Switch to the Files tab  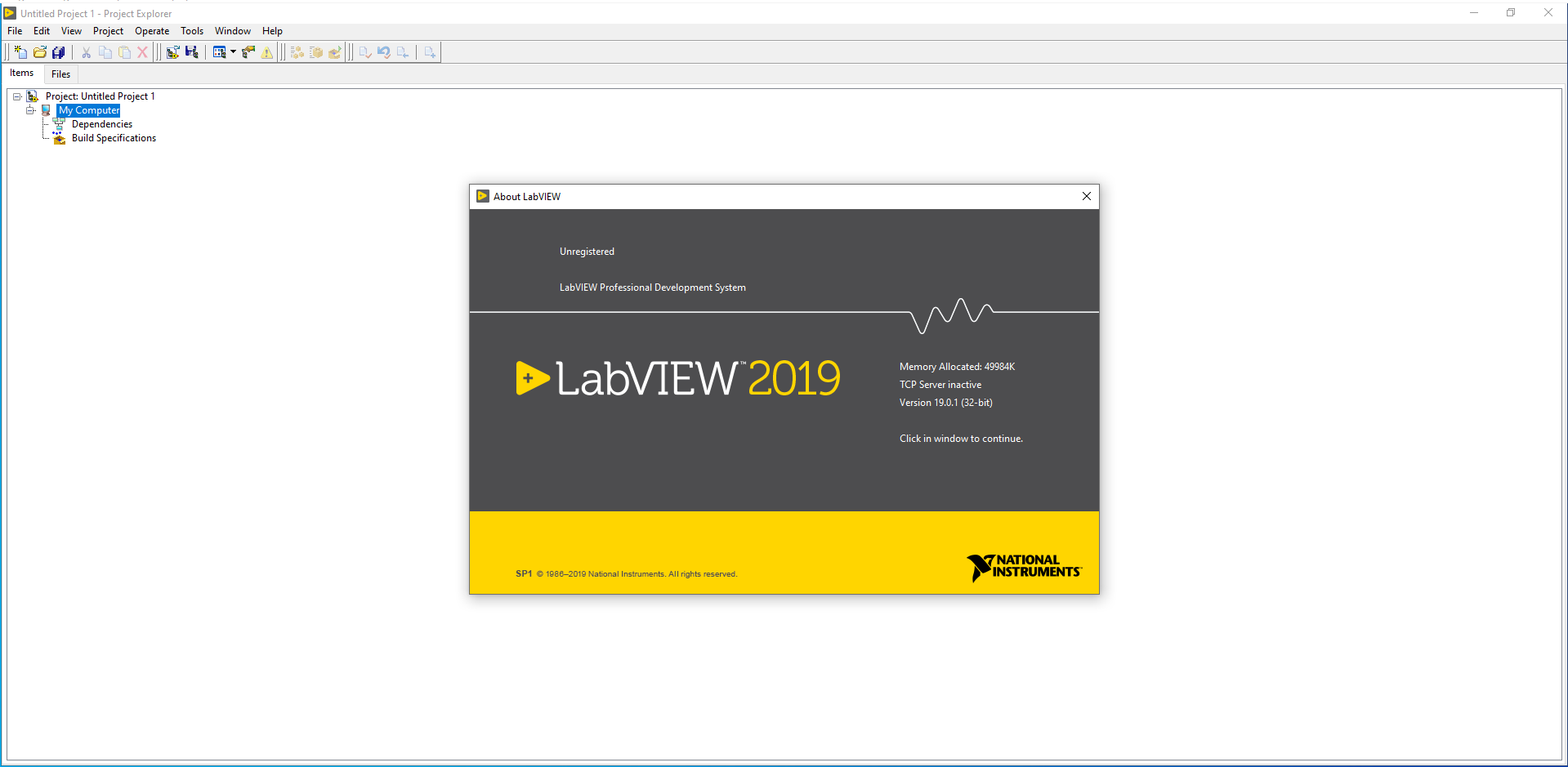coord(61,74)
